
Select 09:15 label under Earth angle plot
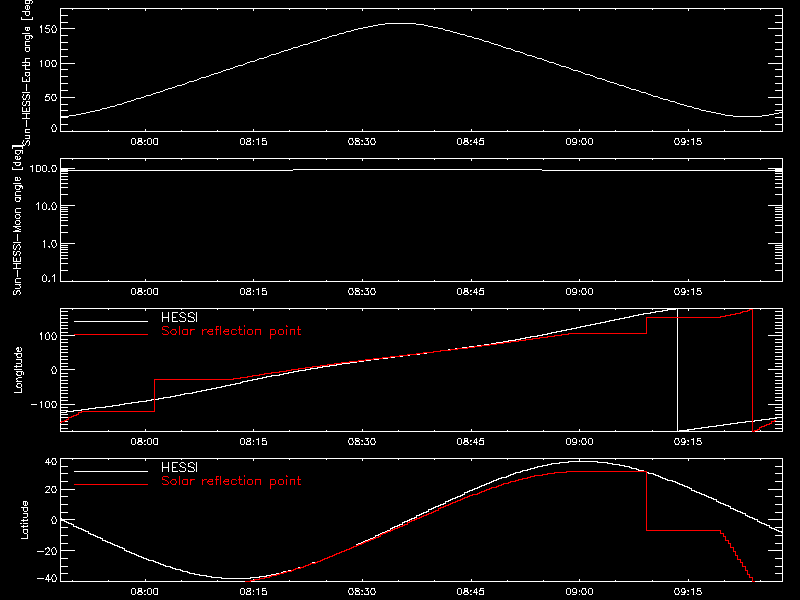click(688, 142)
